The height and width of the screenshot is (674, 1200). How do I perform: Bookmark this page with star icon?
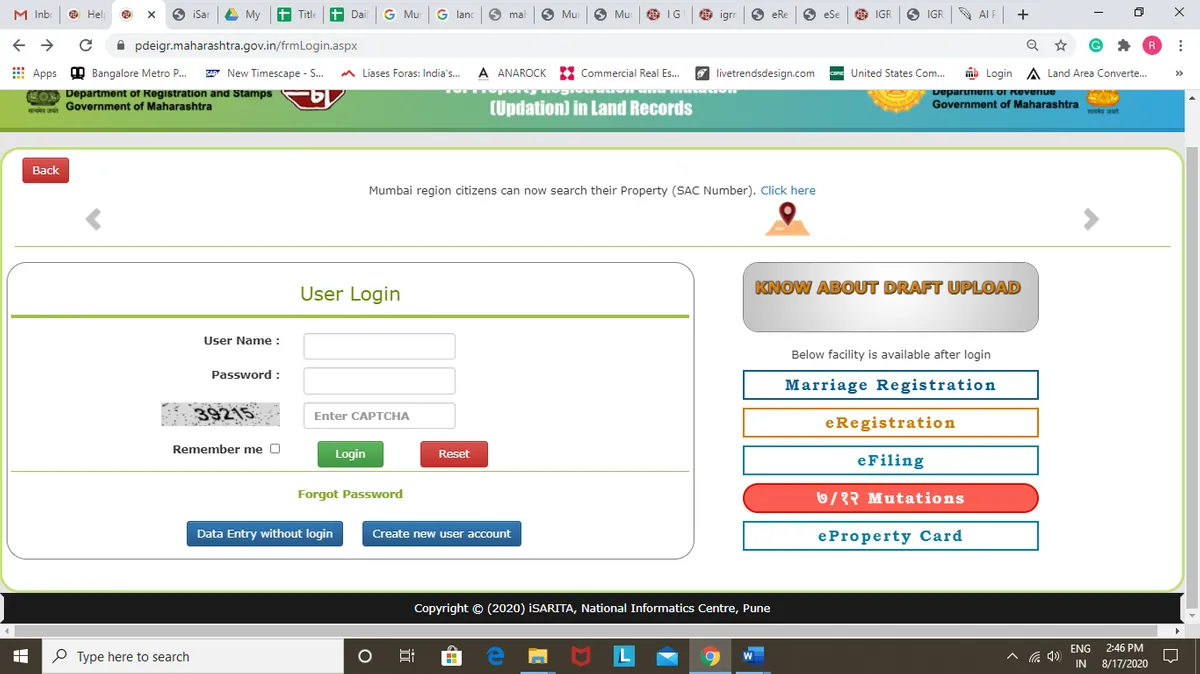click(1060, 46)
